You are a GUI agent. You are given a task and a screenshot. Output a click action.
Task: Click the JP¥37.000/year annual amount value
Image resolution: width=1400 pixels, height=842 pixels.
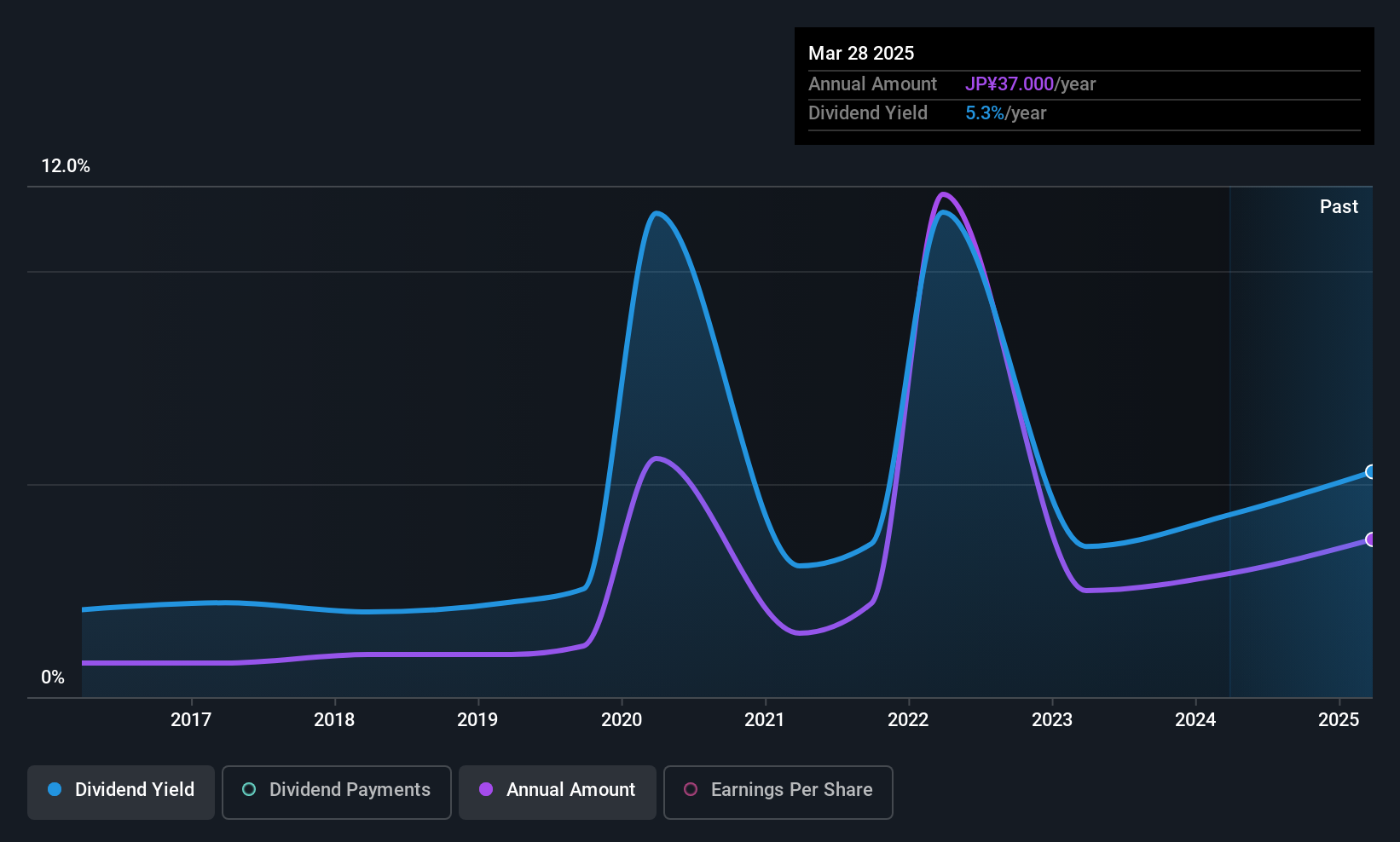(1010, 84)
